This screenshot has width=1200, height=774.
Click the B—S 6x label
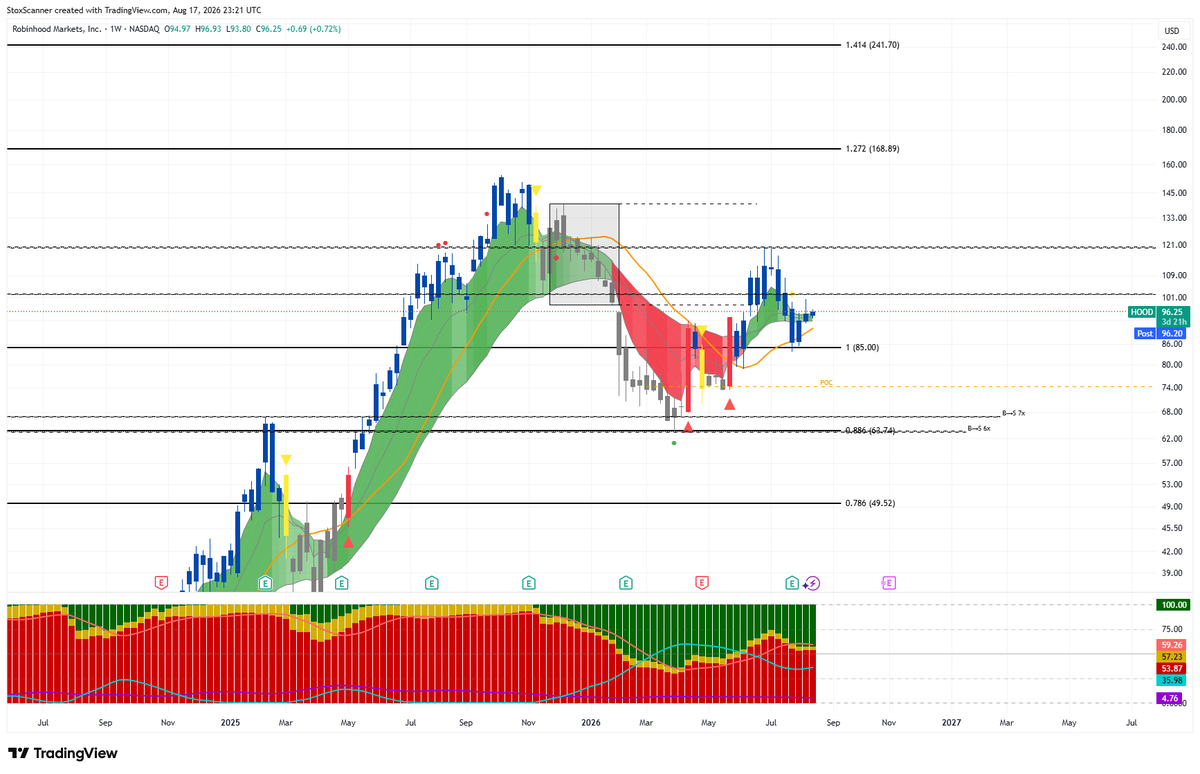(x=980, y=428)
